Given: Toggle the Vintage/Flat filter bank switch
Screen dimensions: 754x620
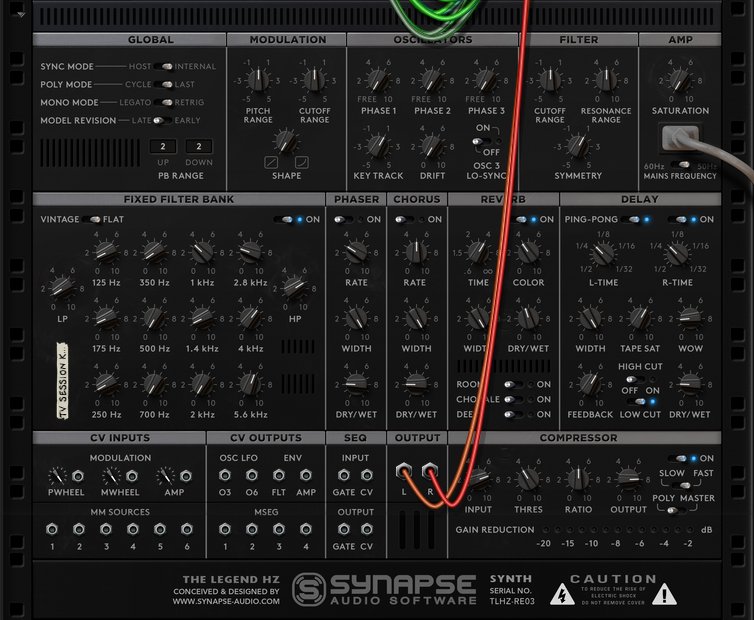Looking at the screenshot, I should pyautogui.click(x=95, y=219).
